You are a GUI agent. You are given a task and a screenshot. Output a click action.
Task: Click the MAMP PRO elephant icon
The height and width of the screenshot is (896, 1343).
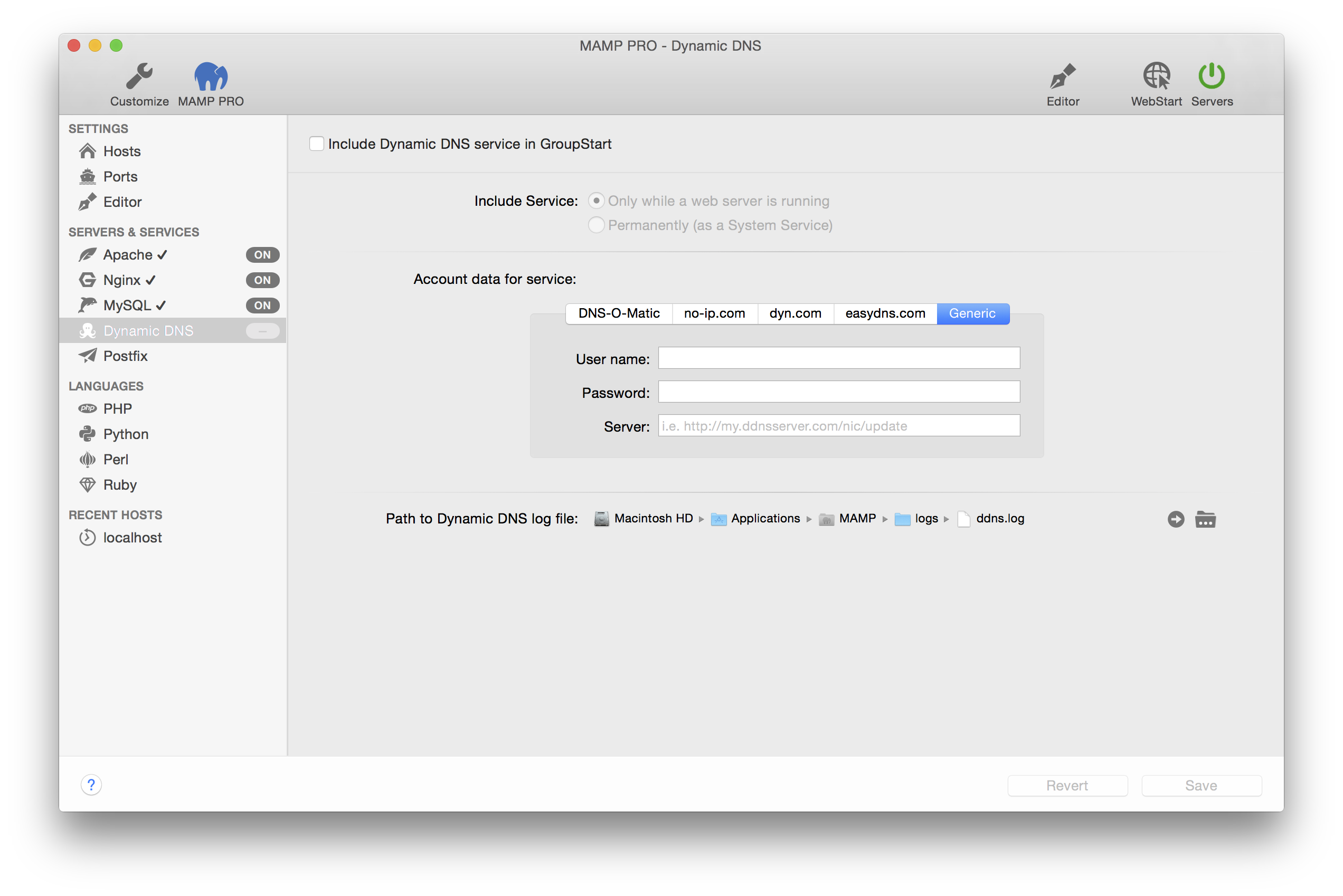click(211, 77)
